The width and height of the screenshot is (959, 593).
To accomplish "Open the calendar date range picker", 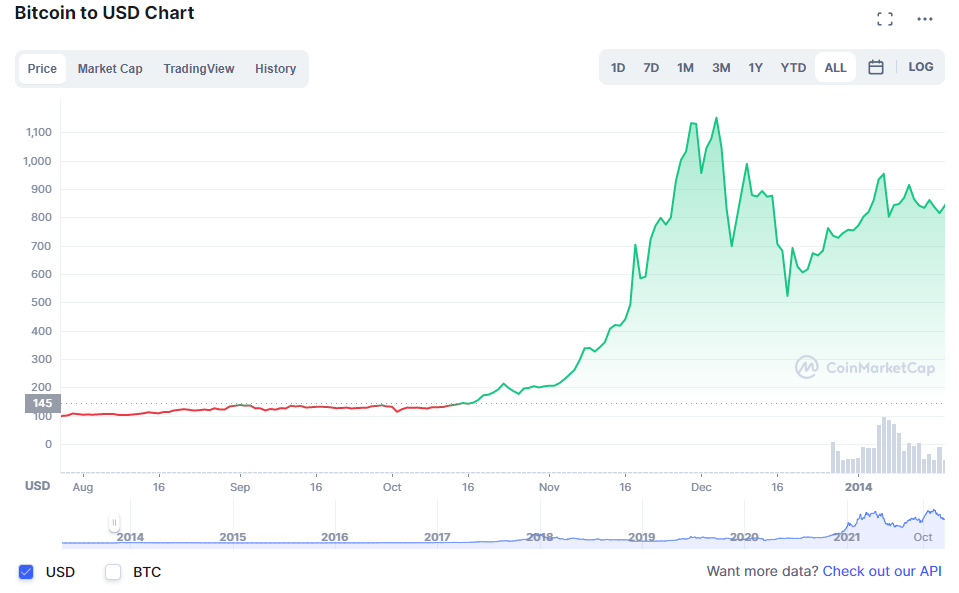I will click(876, 67).
